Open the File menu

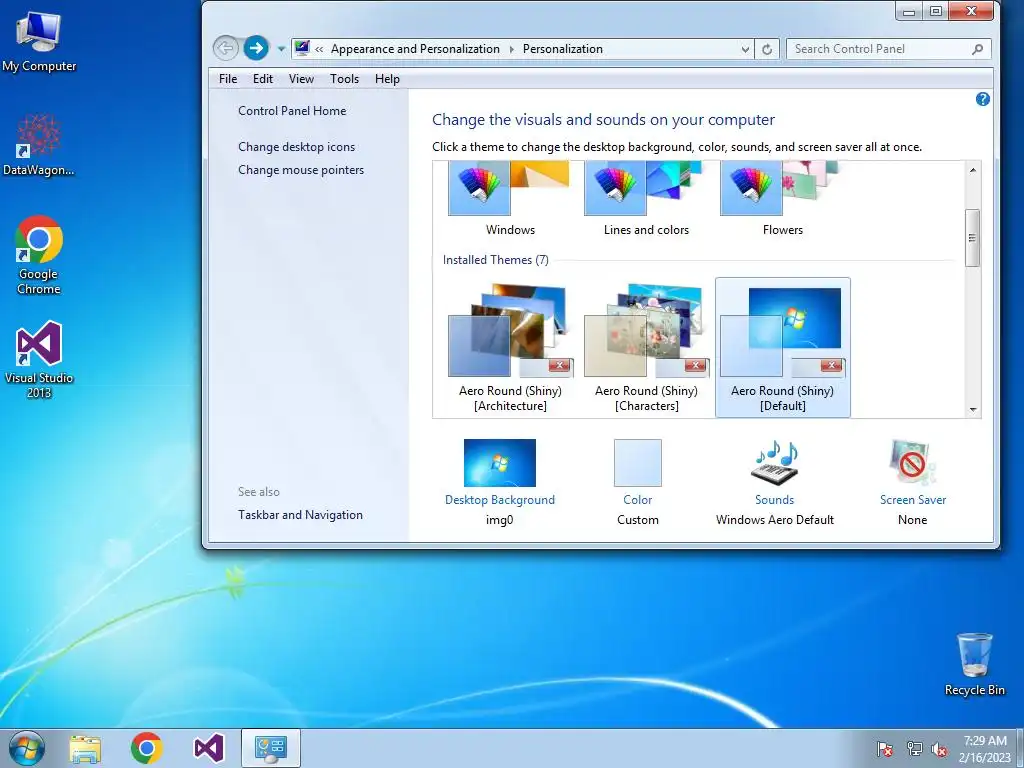pyautogui.click(x=228, y=79)
